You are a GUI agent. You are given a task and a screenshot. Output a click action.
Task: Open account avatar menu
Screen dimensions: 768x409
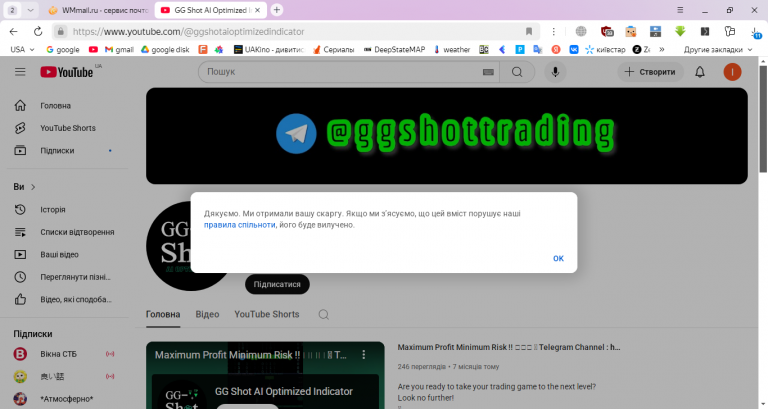pos(732,72)
